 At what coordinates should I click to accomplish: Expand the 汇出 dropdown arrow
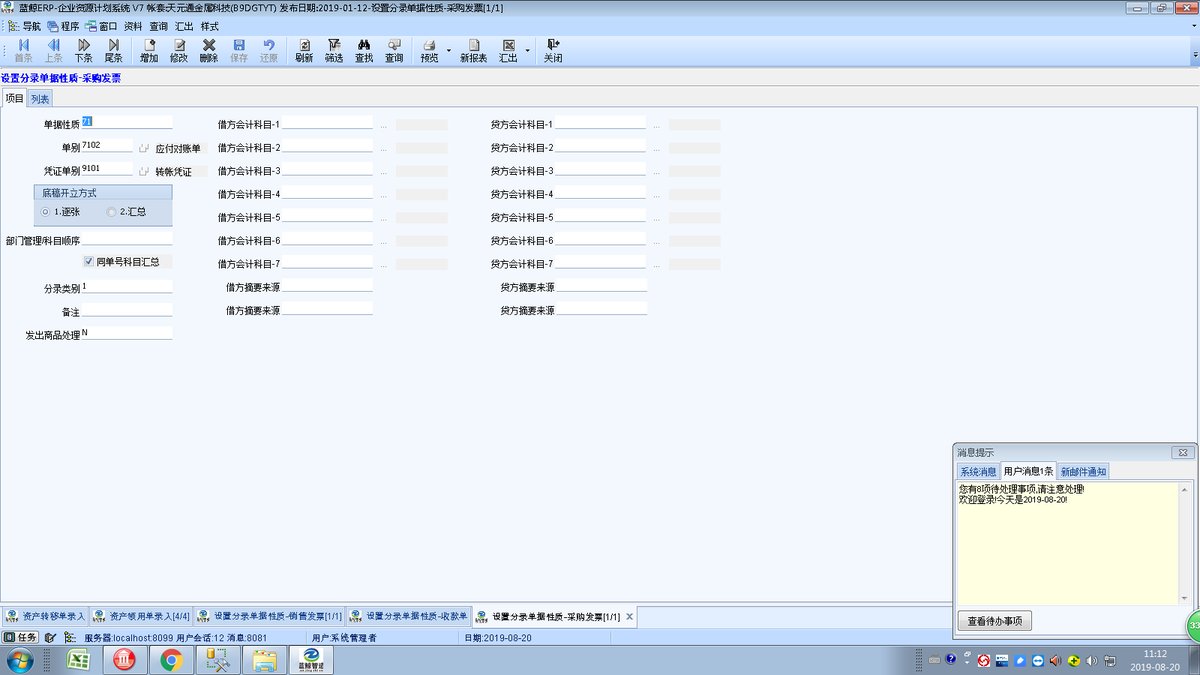point(528,51)
